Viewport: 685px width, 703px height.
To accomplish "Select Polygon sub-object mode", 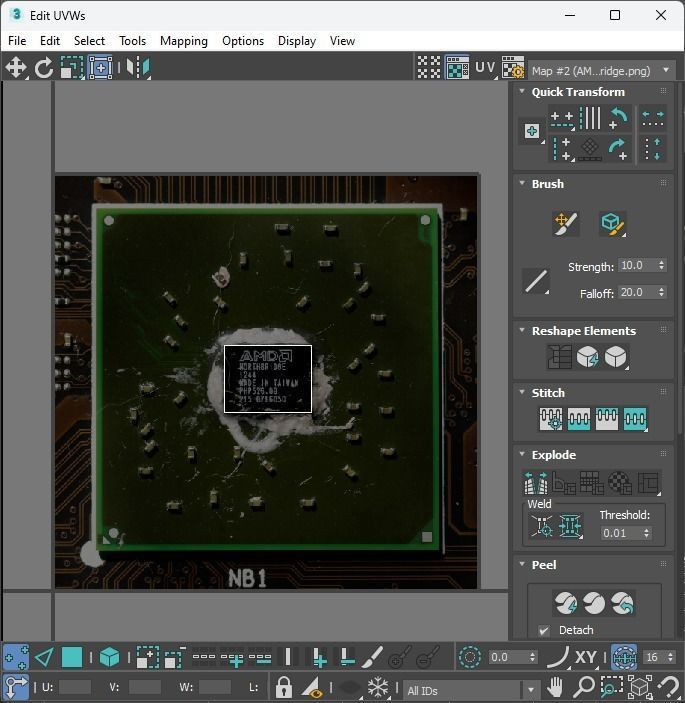I will pyautogui.click(x=72, y=657).
